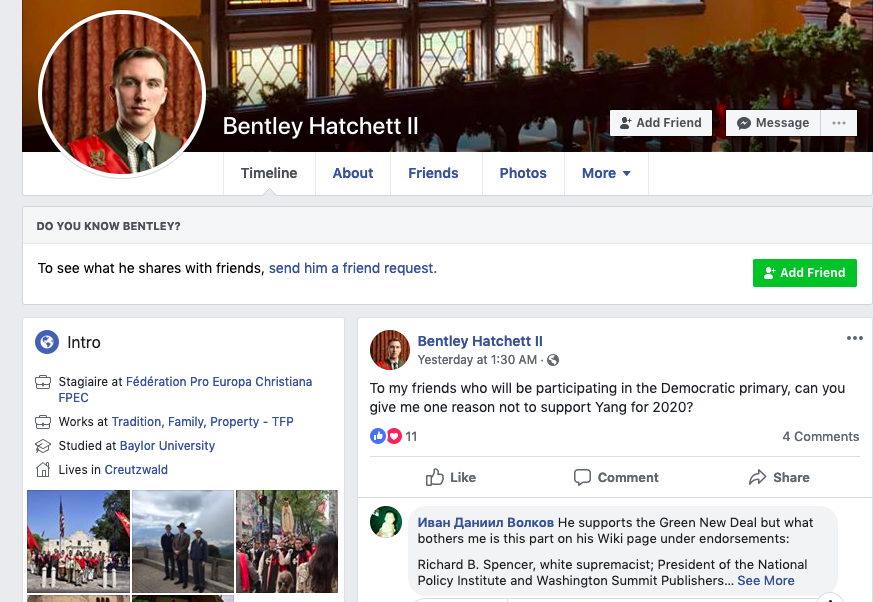Click the Comment speech bubble icon
873x602 pixels.
pyautogui.click(x=582, y=477)
